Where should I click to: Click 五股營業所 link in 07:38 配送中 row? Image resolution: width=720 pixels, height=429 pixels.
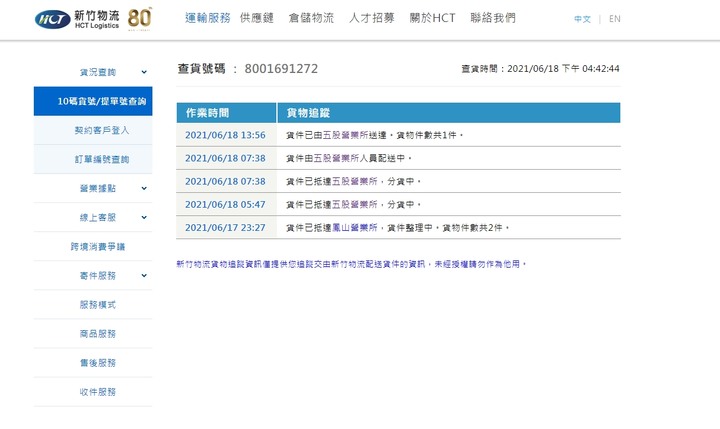coord(336,158)
